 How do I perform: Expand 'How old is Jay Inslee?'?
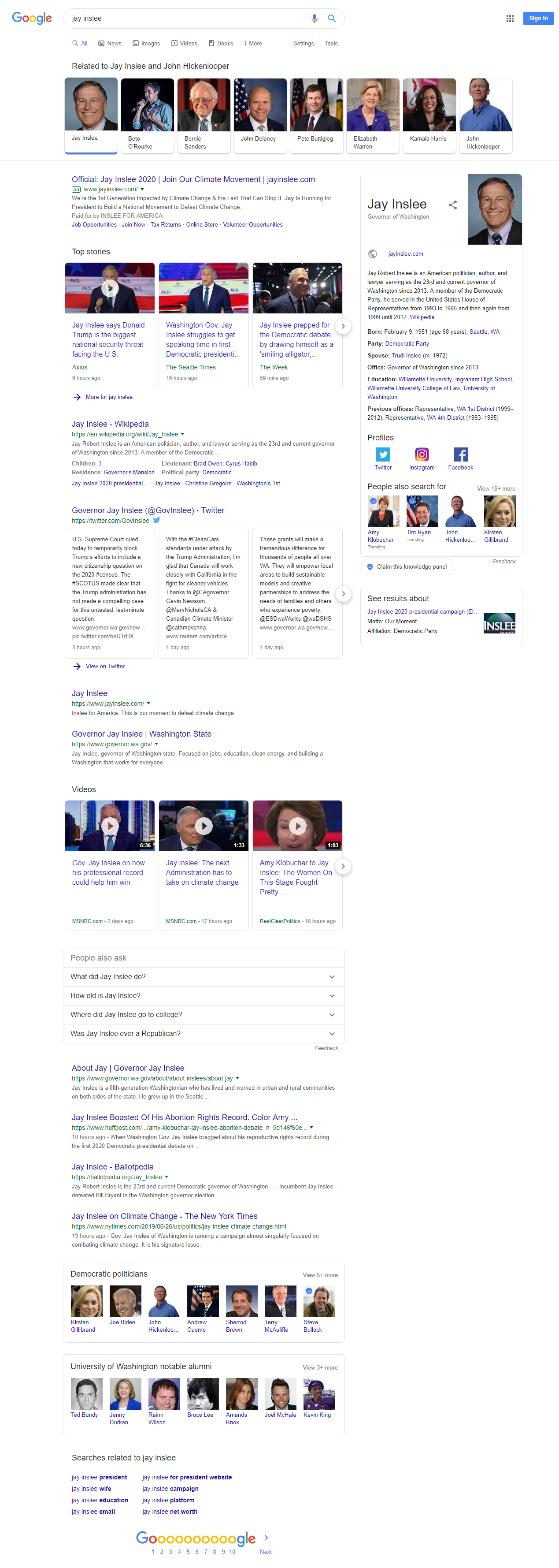pos(204,996)
